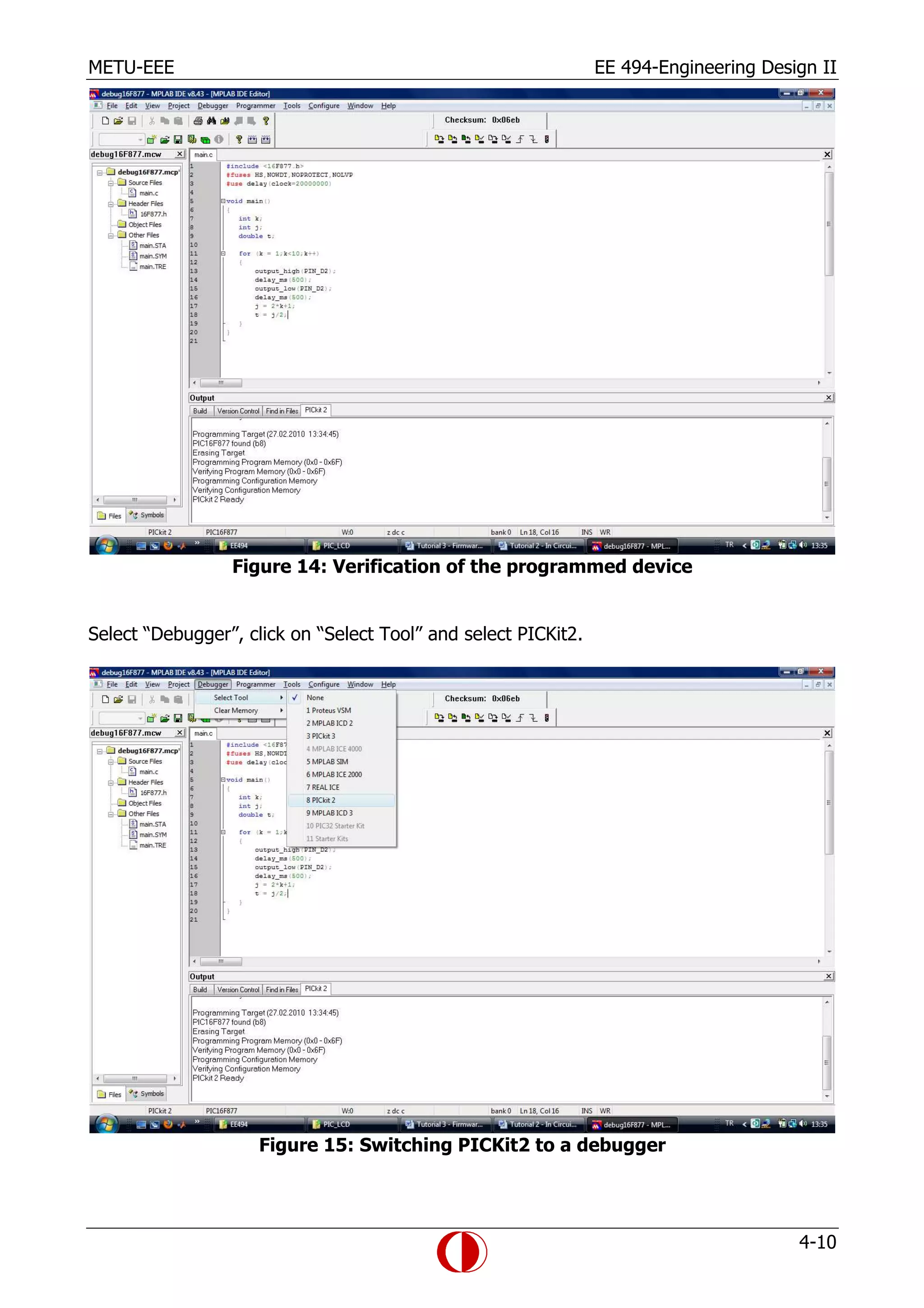Click Hold In Reset icon in Figure 14 PICkit toolbar
Screen dimensions: 924x1308
533,139
